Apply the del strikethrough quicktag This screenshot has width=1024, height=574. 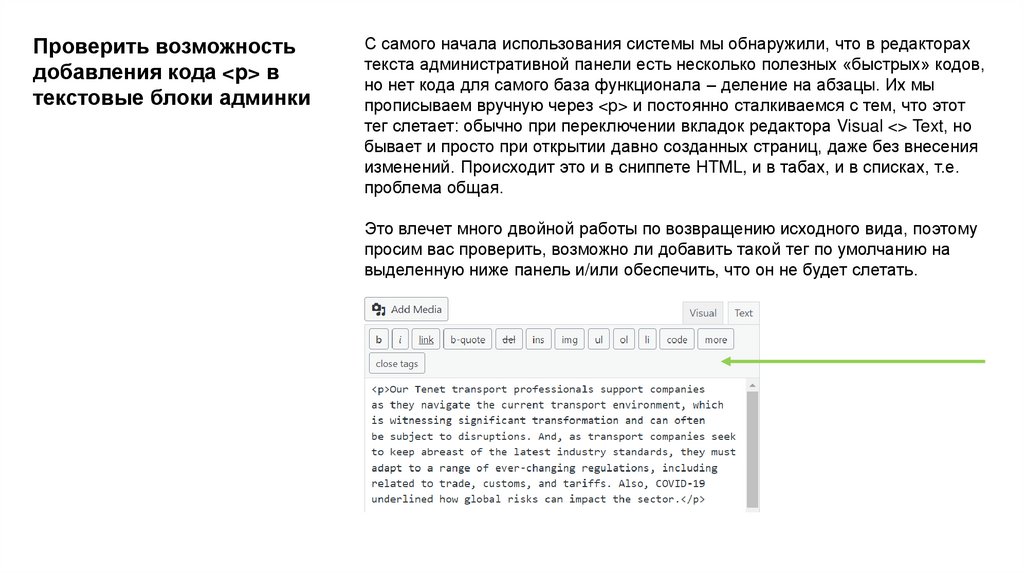(x=509, y=340)
